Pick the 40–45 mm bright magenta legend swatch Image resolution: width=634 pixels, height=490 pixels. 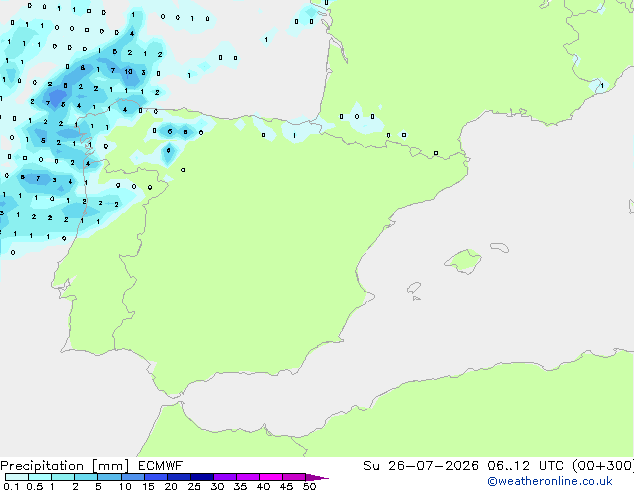pyautogui.click(x=271, y=477)
